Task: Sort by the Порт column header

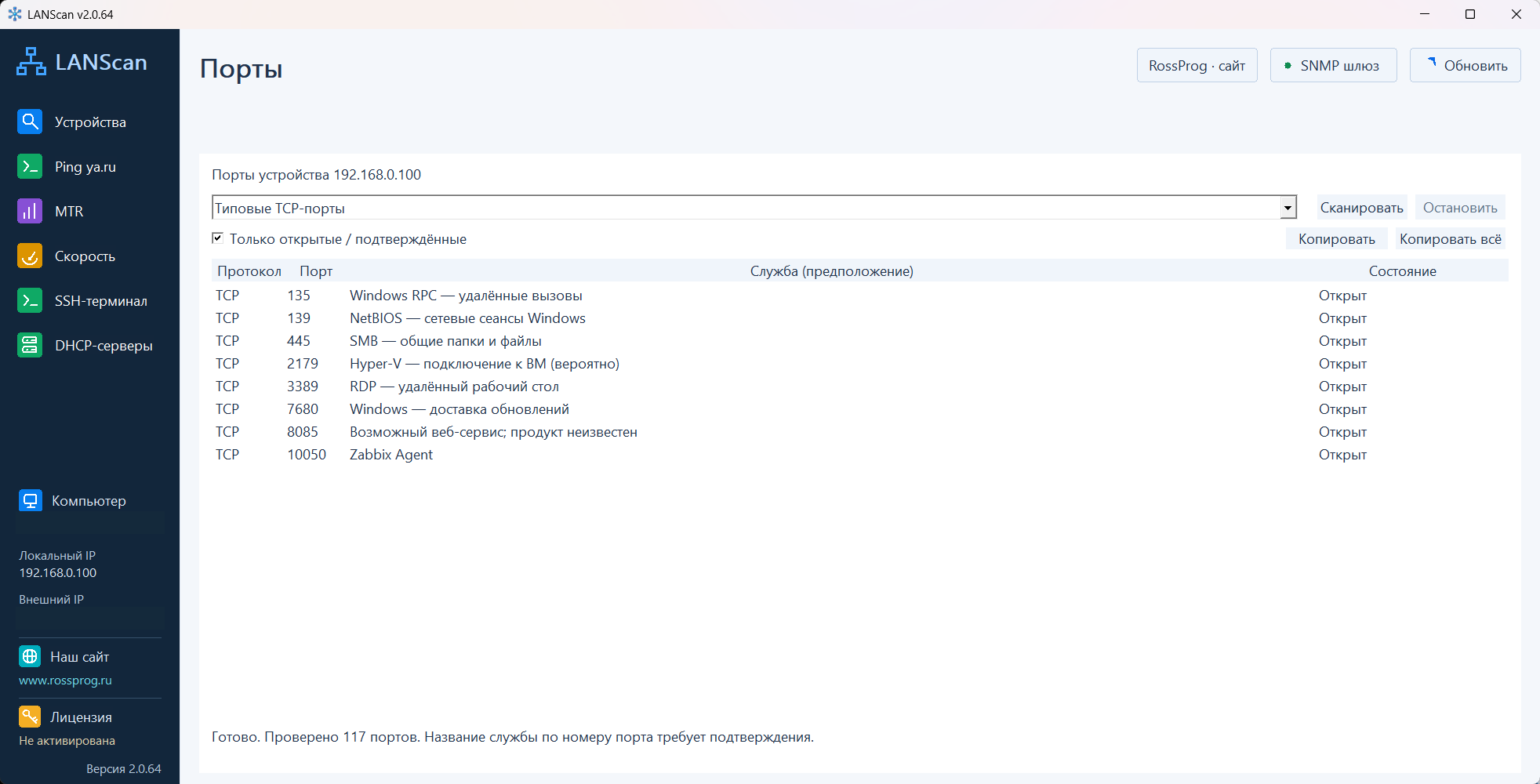Action: [x=316, y=271]
